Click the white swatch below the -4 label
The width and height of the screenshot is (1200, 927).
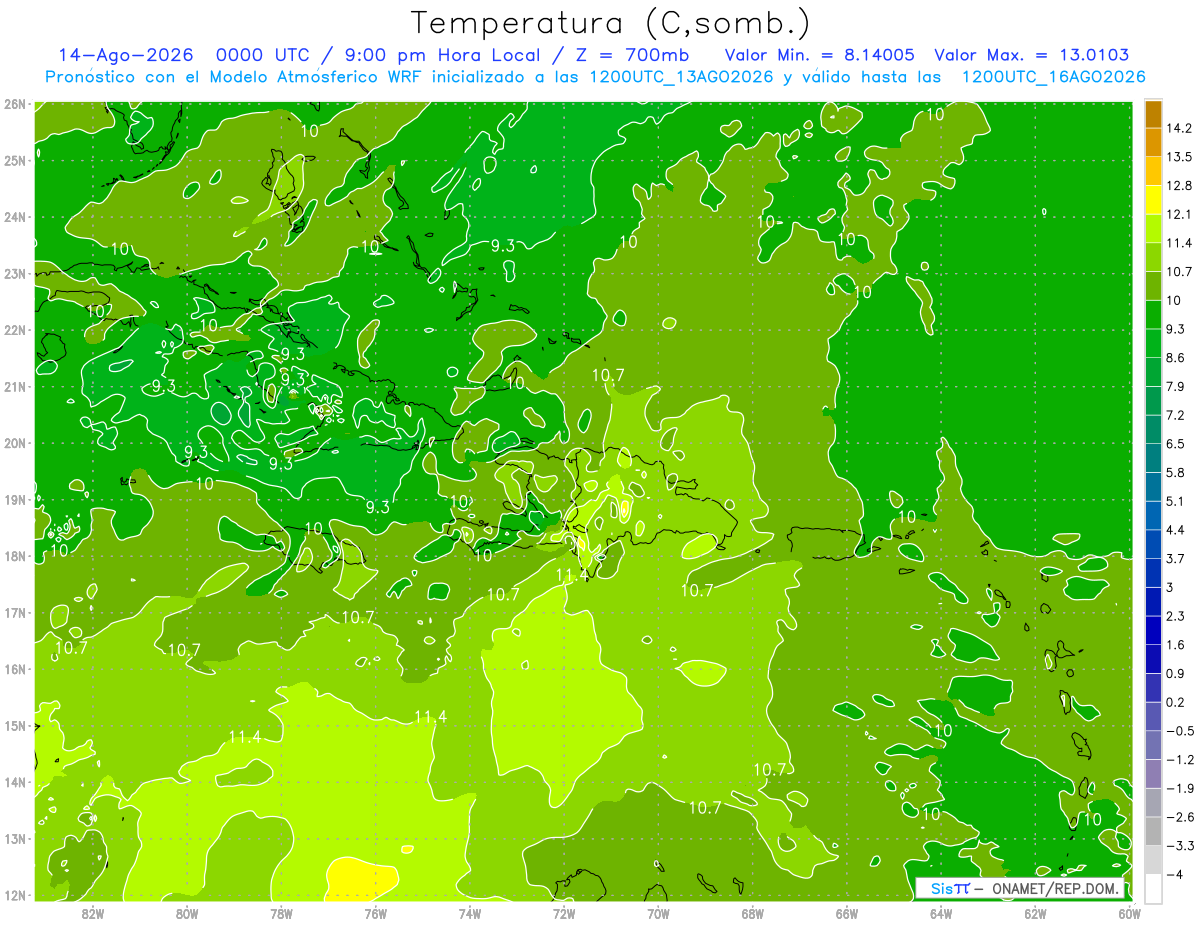pos(1153,888)
